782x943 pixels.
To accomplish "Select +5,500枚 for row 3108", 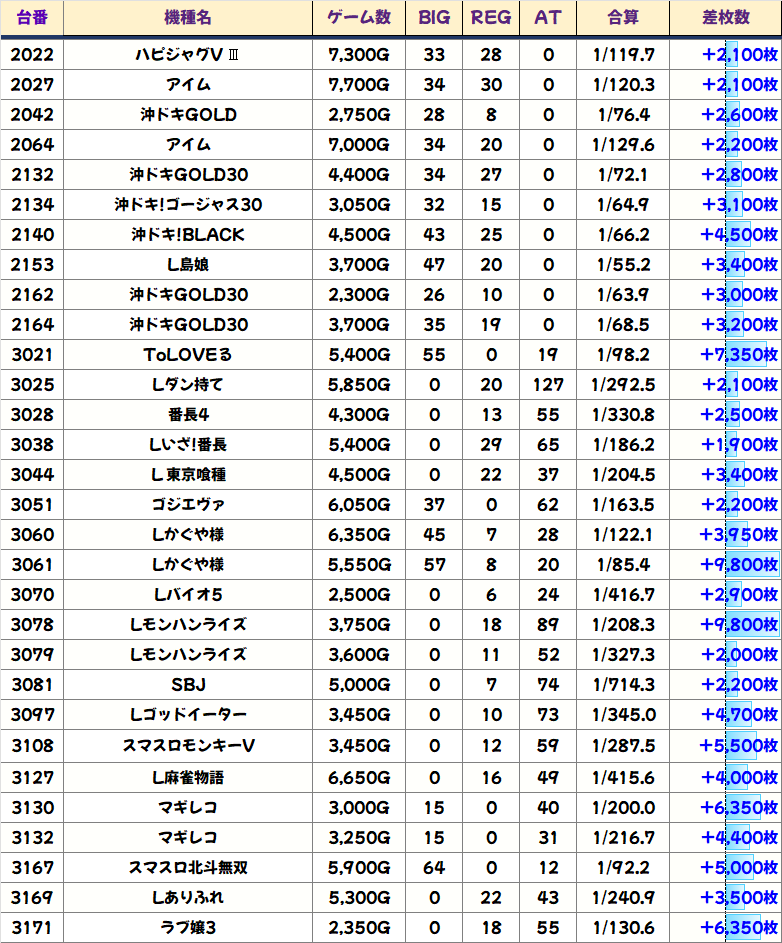I will tap(739, 746).
